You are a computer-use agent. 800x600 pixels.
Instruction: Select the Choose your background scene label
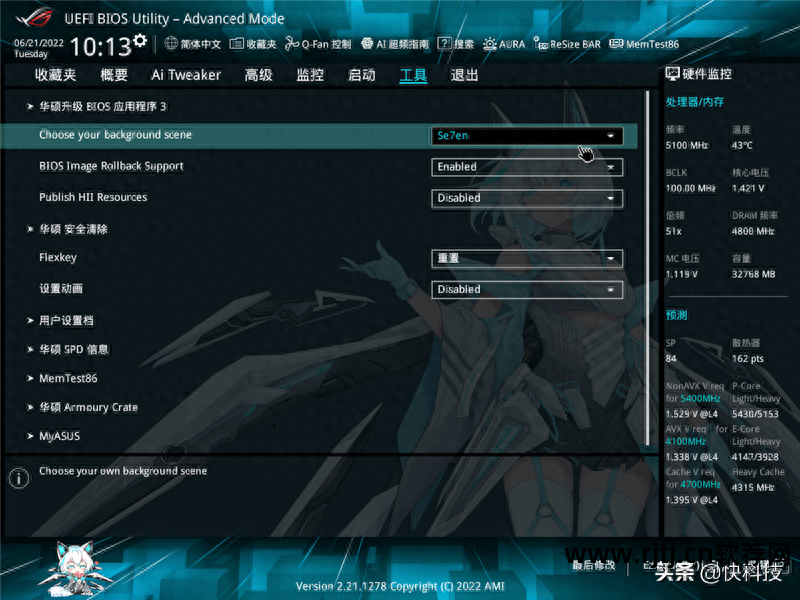[115, 135]
